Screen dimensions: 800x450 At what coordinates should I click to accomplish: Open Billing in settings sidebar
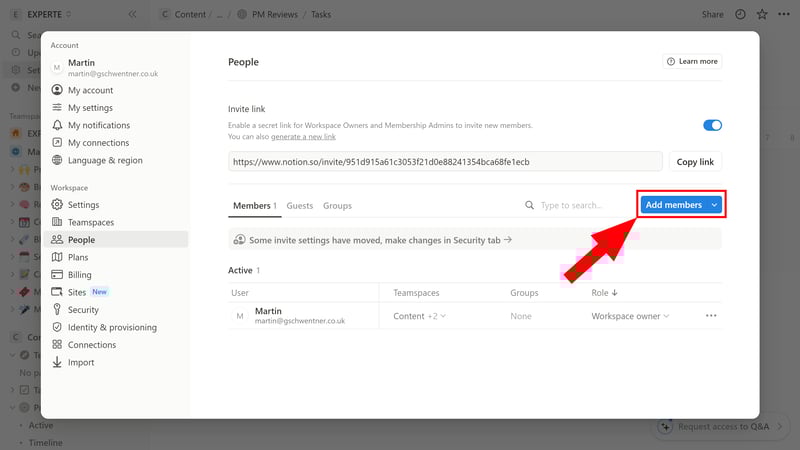pyautogui.click(x=80, y=274)
